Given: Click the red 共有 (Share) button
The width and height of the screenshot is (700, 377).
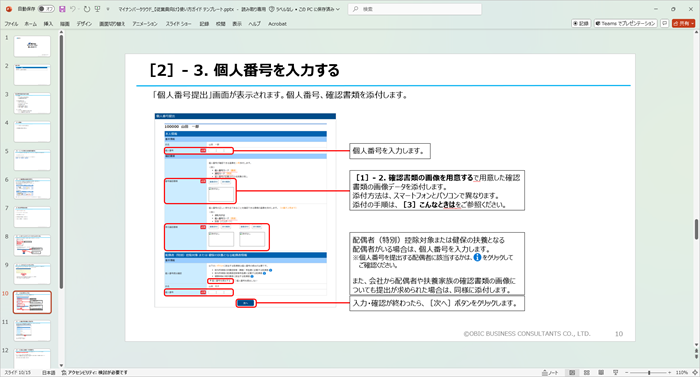Looking at the screenshot, I should pos(683,23).
